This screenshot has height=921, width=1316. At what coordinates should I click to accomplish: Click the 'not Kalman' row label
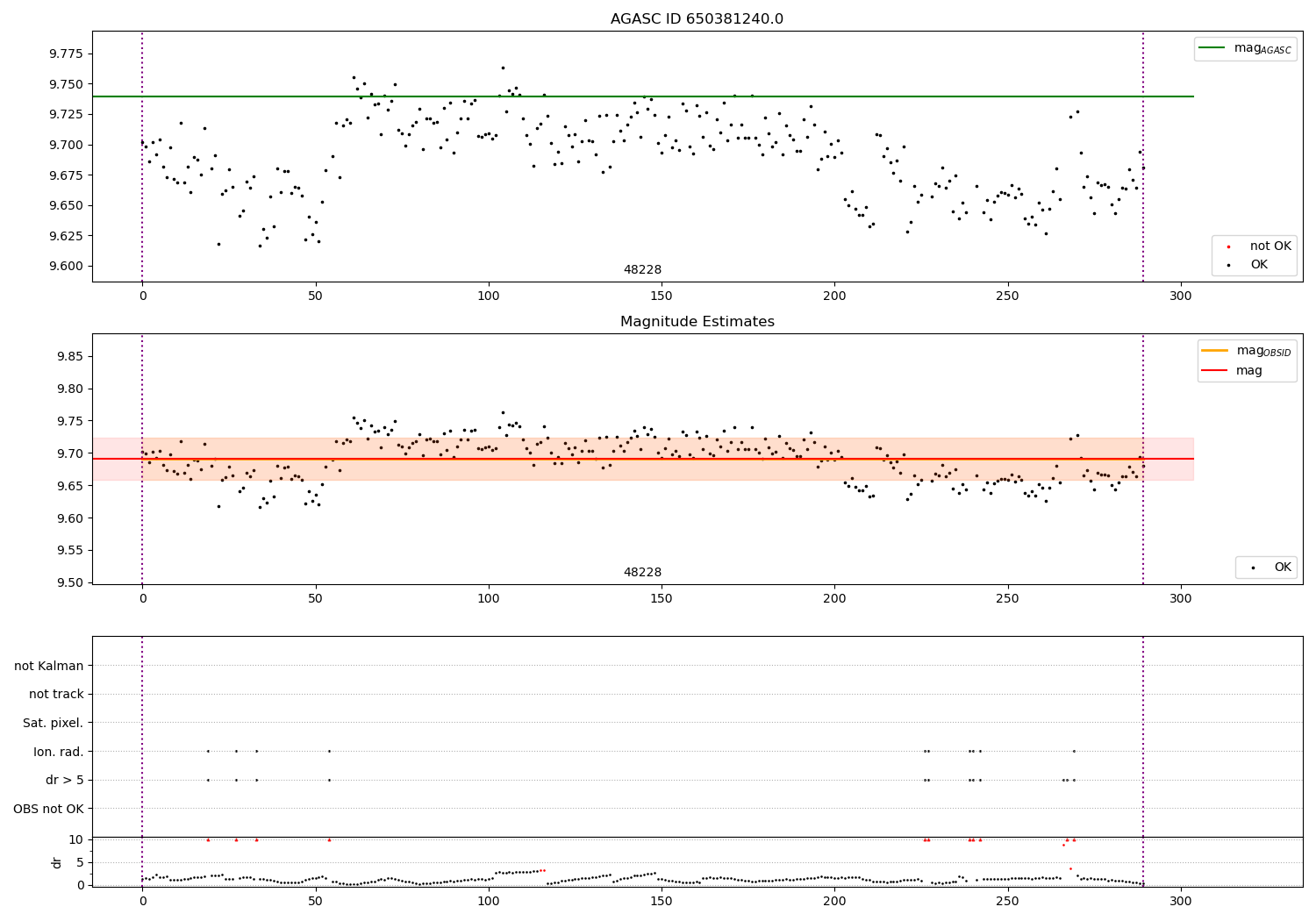click(x=49, y=666)
